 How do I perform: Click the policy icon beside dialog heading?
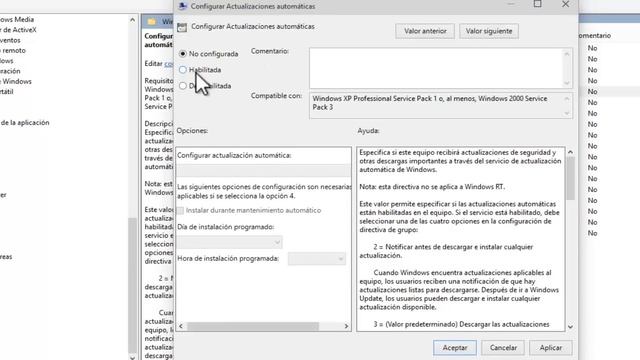tap(182, 27)
